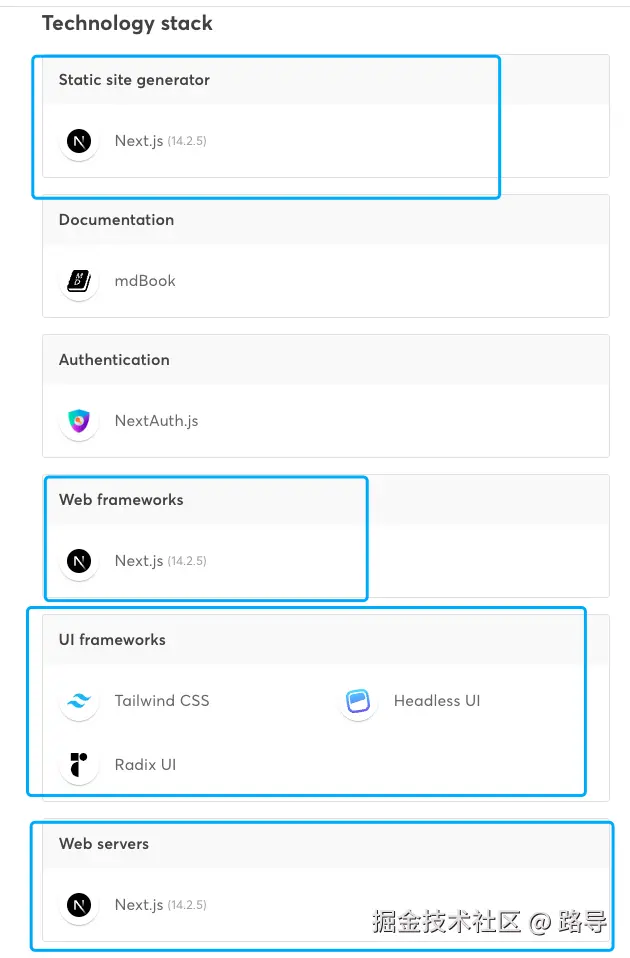Click the mdBook book icon
The height and width of the screenshot is (958, 630).
[x=79, y=281]
